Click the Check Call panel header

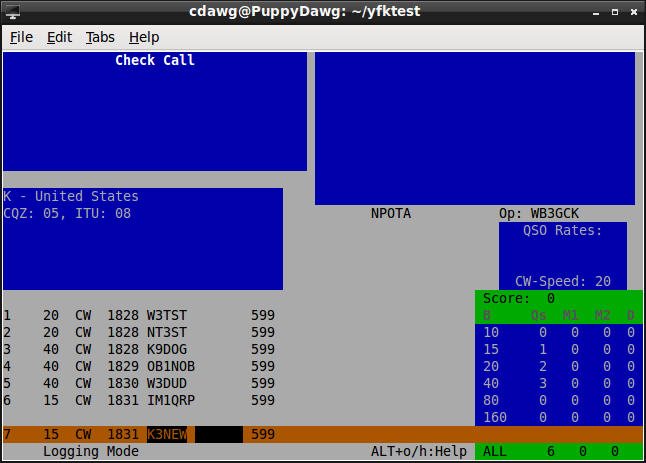coord(155,61)
